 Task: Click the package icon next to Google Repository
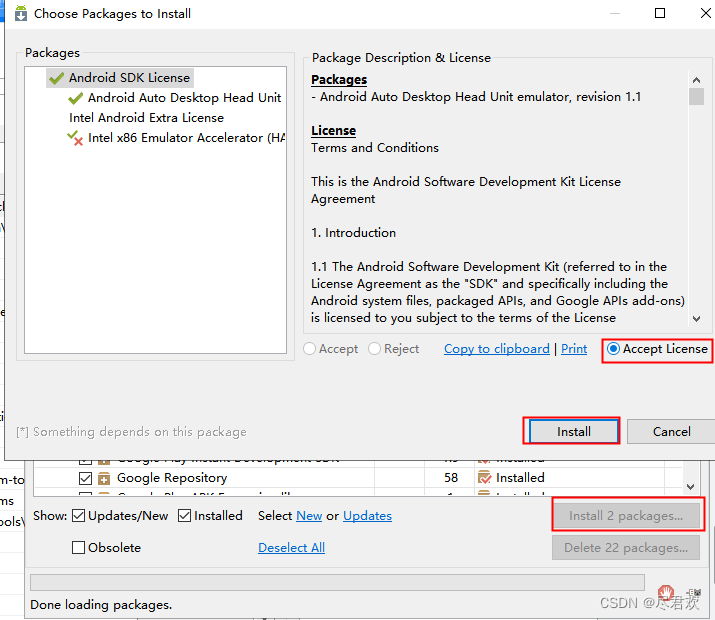[104, 478]
